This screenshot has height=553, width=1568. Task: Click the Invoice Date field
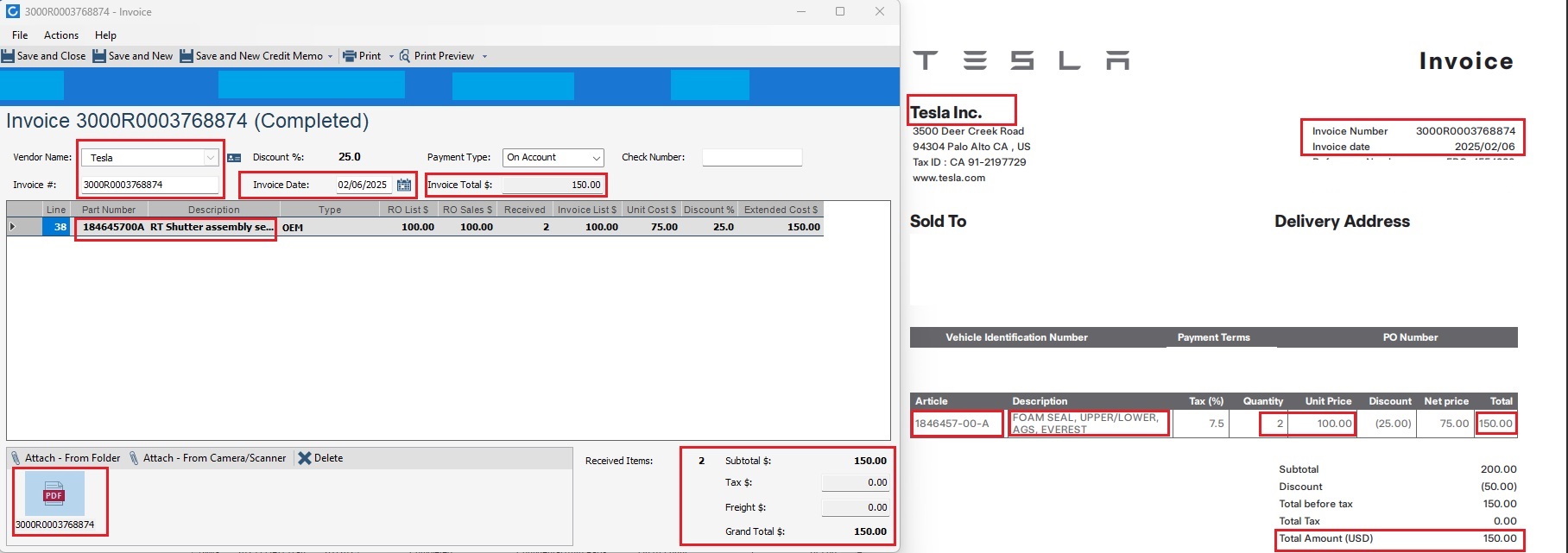(x=364, y=185)
